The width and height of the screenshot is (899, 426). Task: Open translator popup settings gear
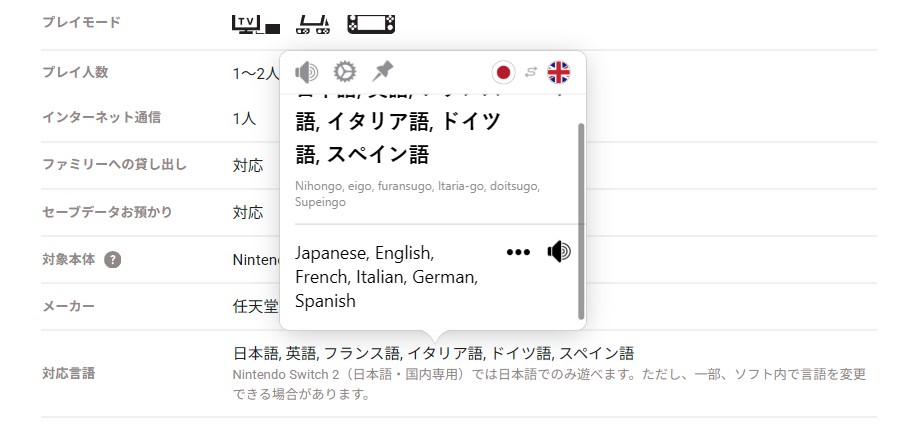345,72
